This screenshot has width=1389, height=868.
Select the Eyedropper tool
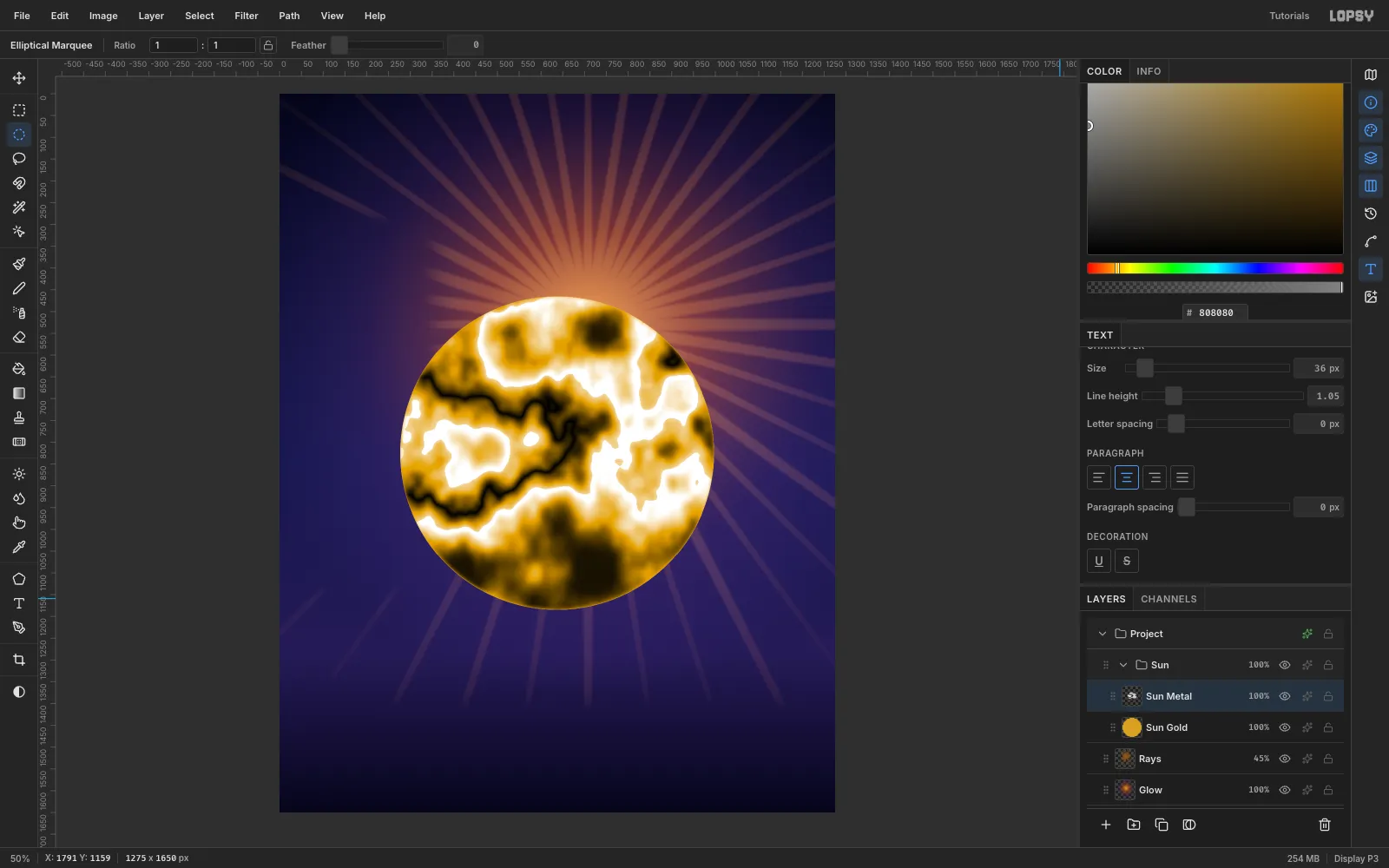point(19,547)
